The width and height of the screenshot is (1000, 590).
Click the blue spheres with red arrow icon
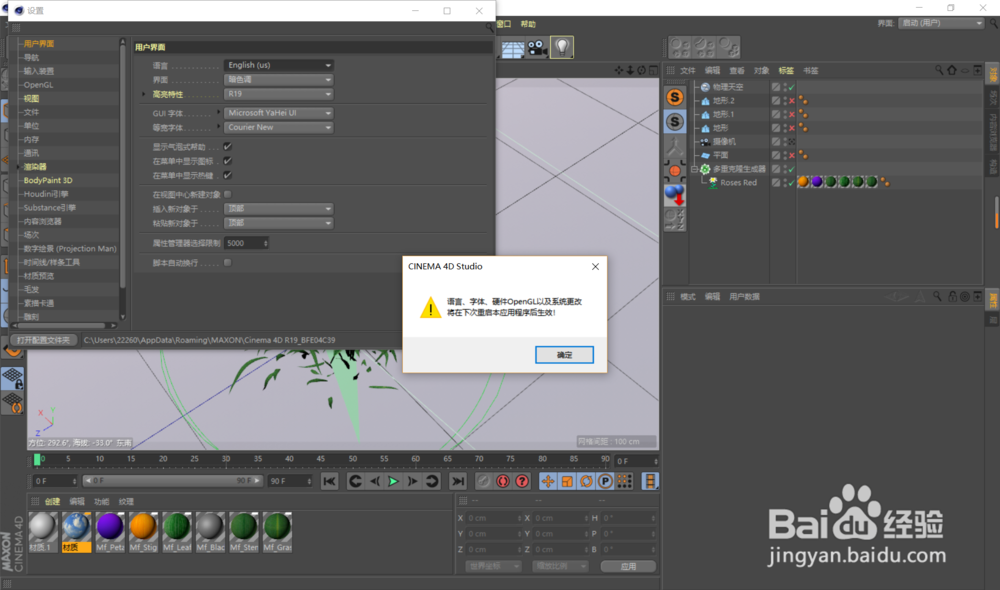coord(675,194)
